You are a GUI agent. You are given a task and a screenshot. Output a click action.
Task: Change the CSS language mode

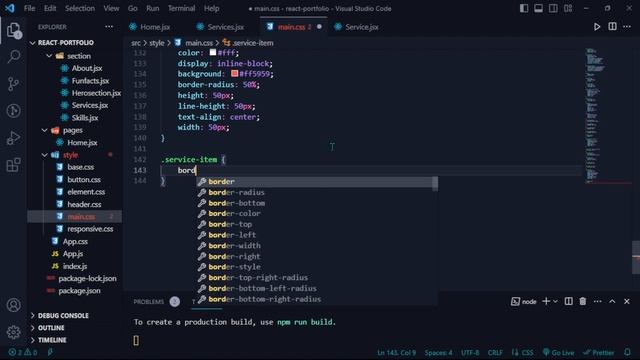(527, 353)
